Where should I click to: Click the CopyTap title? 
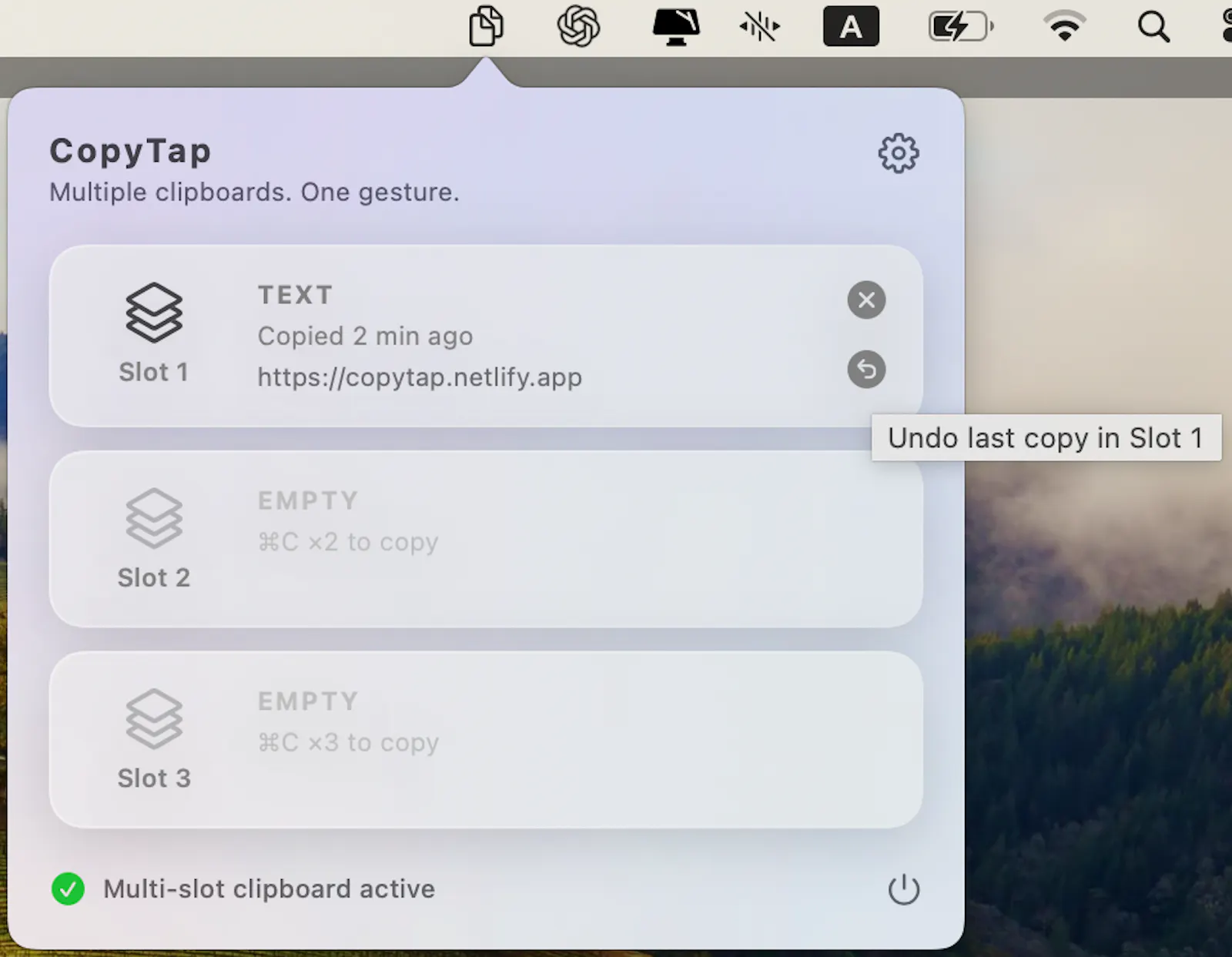pyautogui.click(x=130, y=151)
